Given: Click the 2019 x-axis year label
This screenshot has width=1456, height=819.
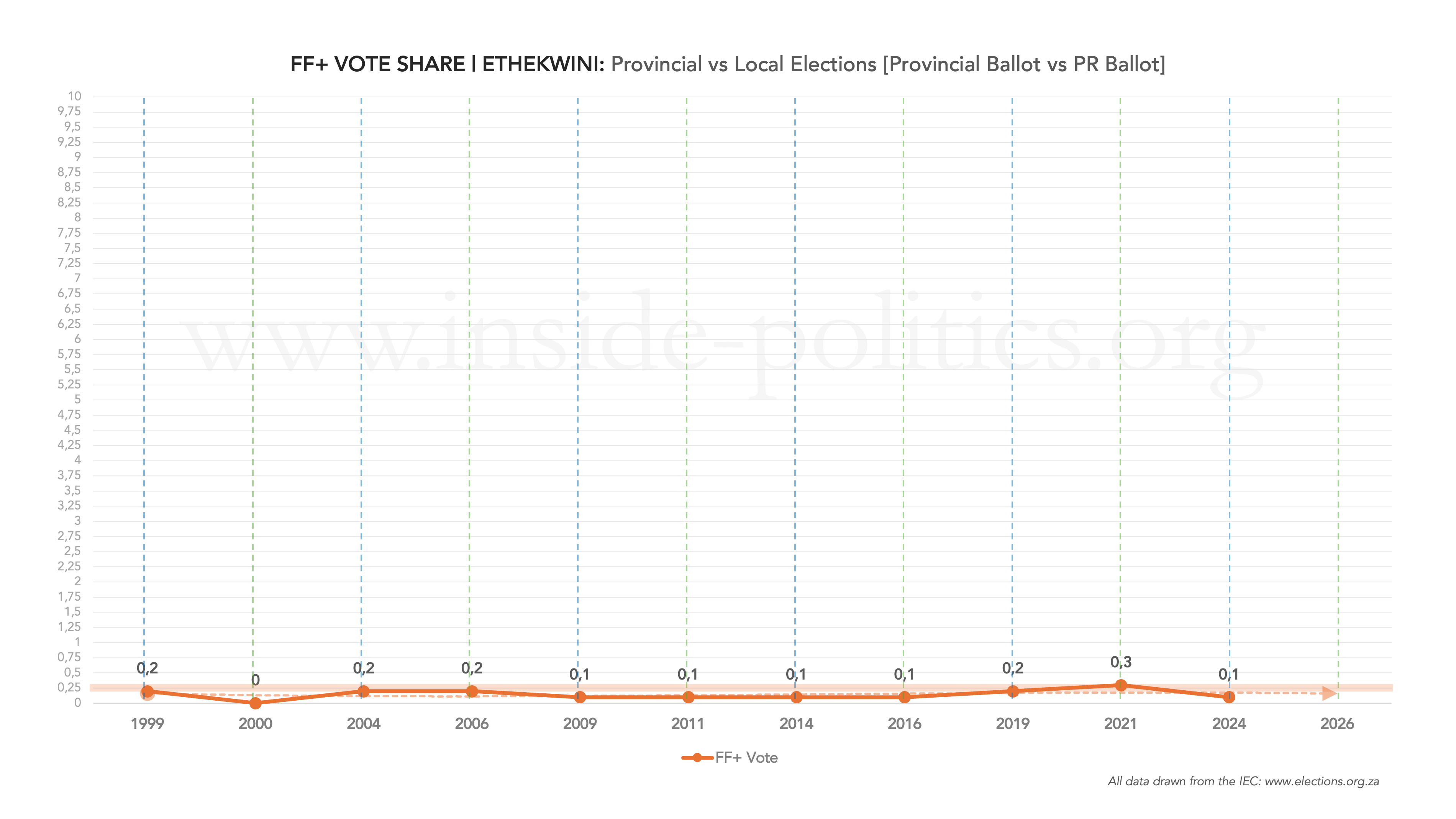Looking at the screenshot, I should click(x=1012, y=724).
